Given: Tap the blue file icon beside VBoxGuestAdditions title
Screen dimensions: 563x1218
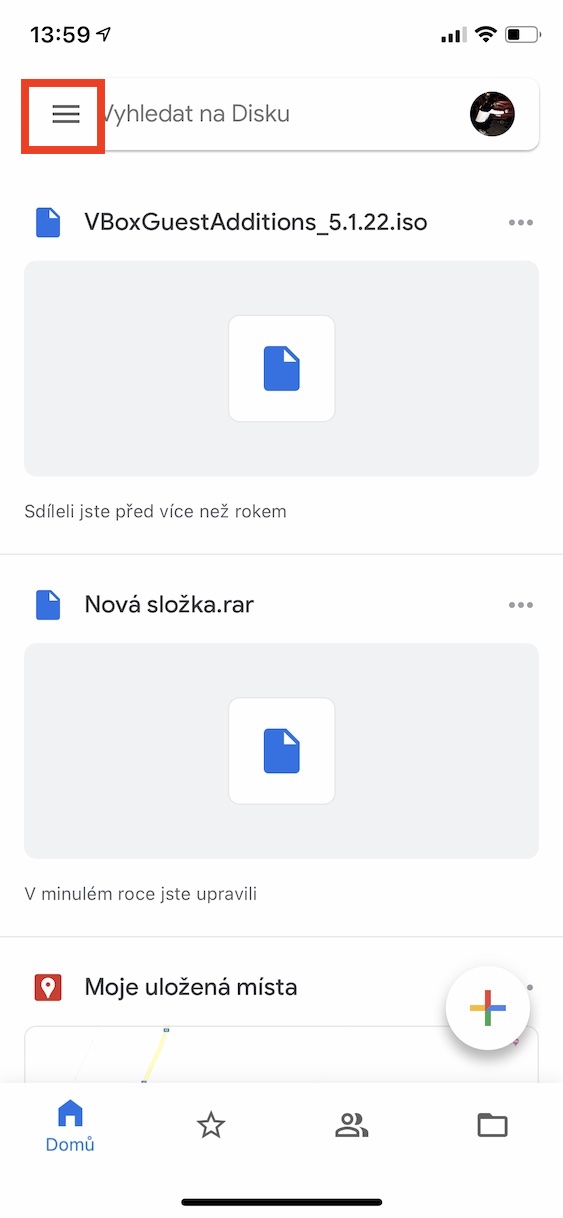Looking at the screenshot, I should [x=48, y=222].
